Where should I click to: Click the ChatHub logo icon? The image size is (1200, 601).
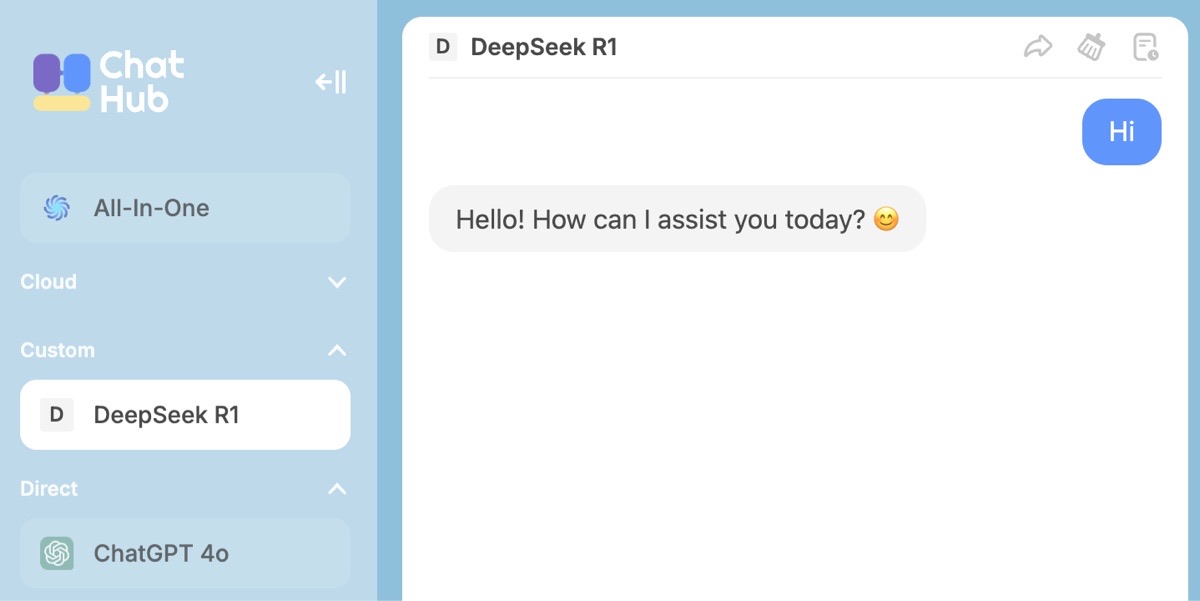click(62, 82)
